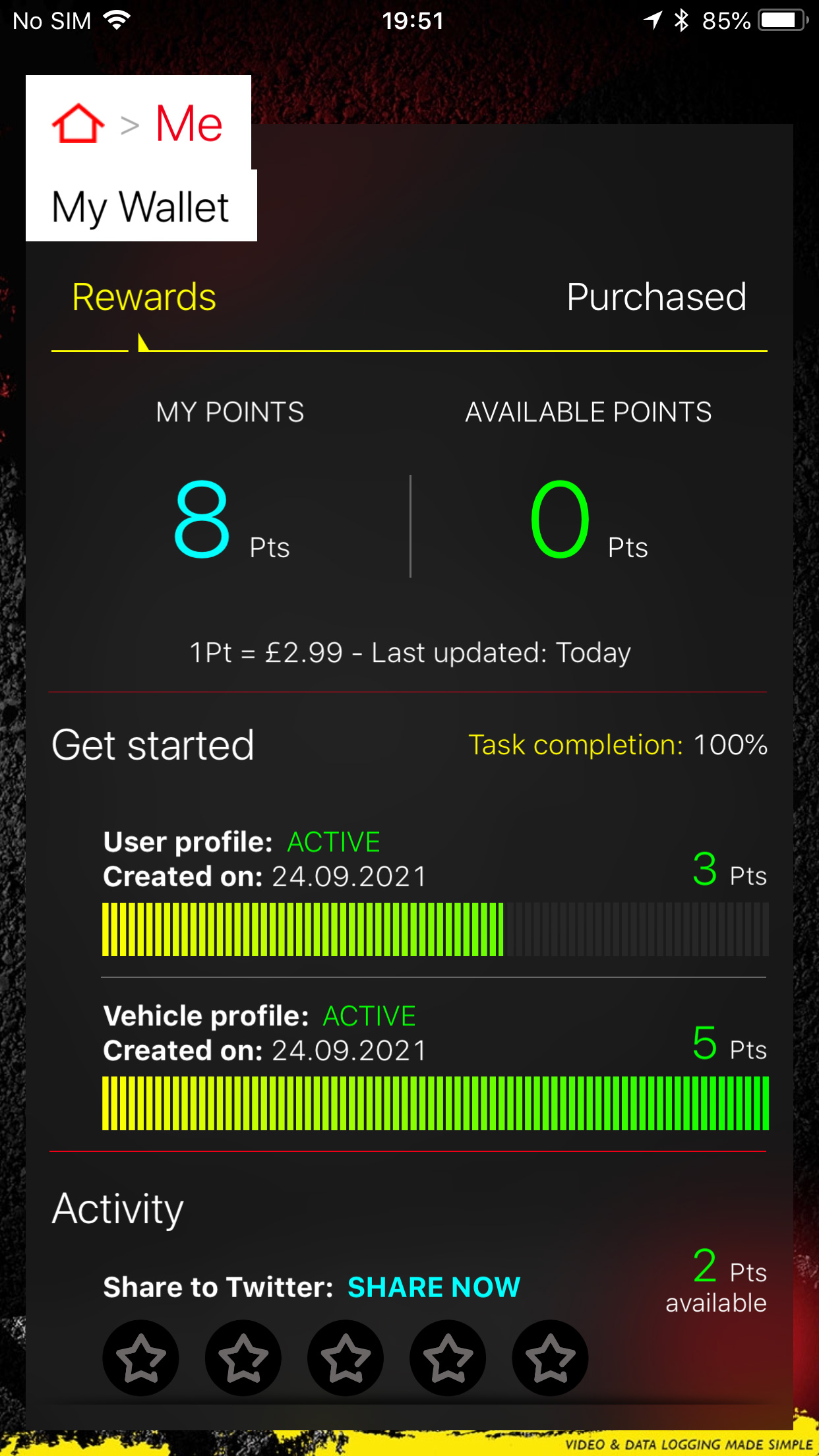Select the third star icon
819x1456 pixels.
point(346,1357)
